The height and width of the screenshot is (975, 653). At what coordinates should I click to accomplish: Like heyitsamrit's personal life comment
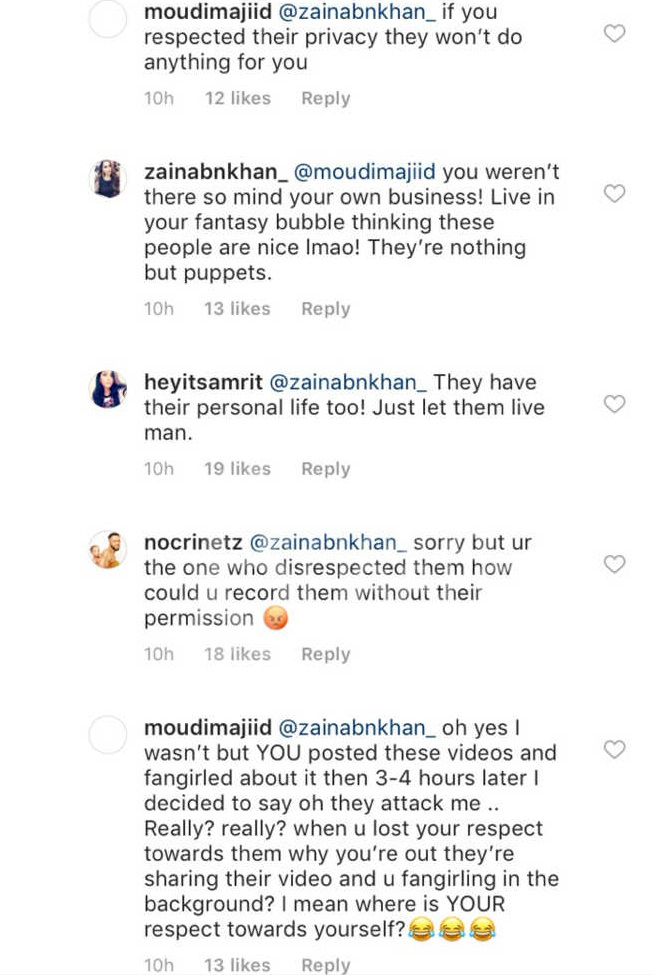(615, 404)
